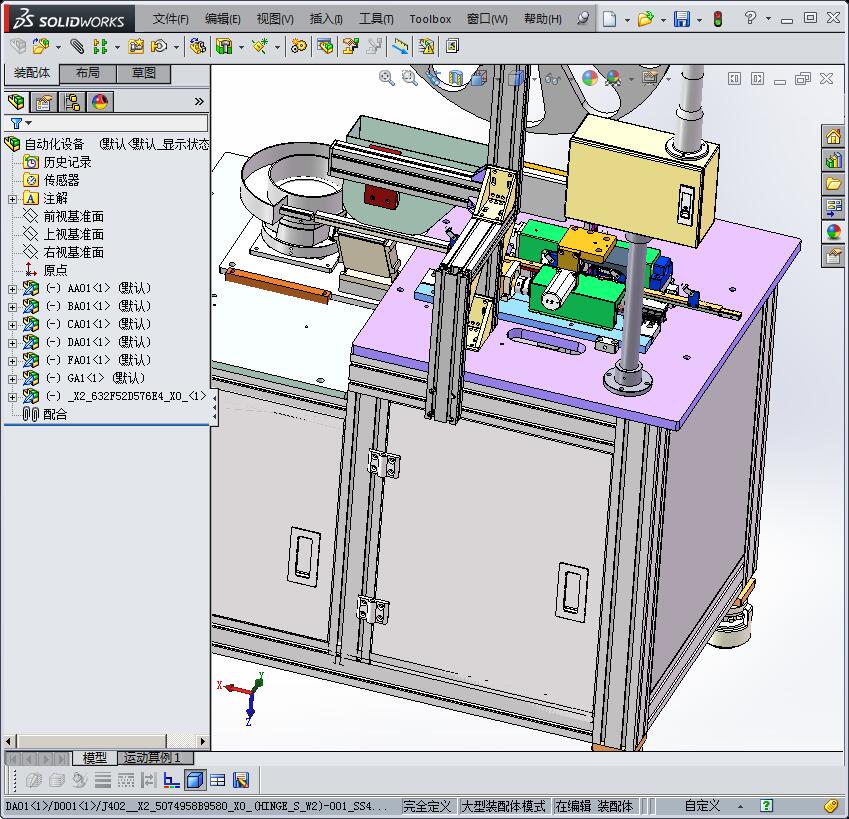Expand the GA1<1> component node

tap(12, 379)
